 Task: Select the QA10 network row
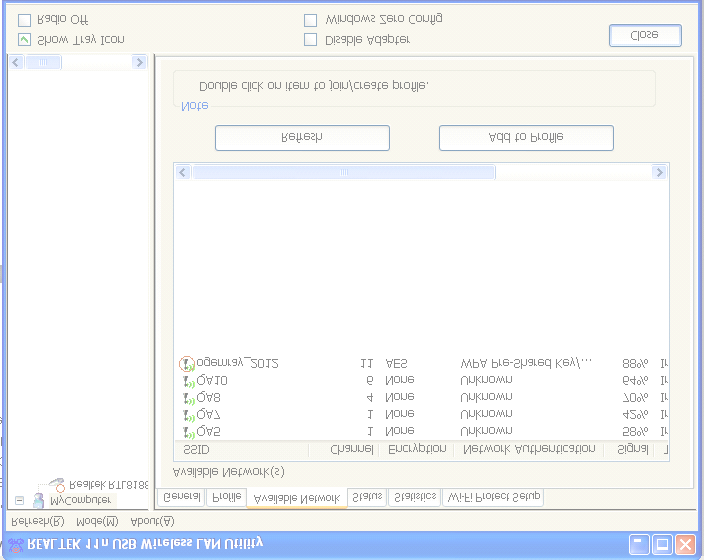(421, 381)
